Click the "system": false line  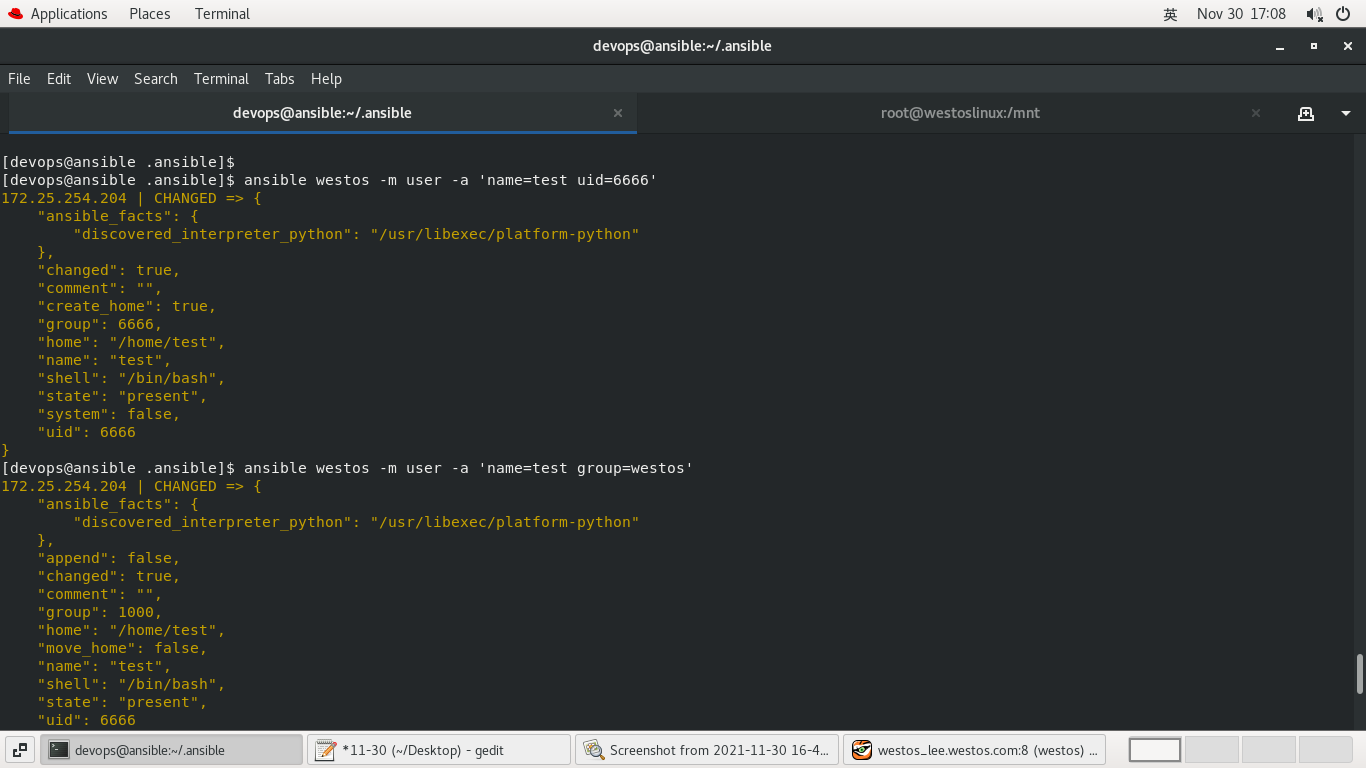pos(109,414)
